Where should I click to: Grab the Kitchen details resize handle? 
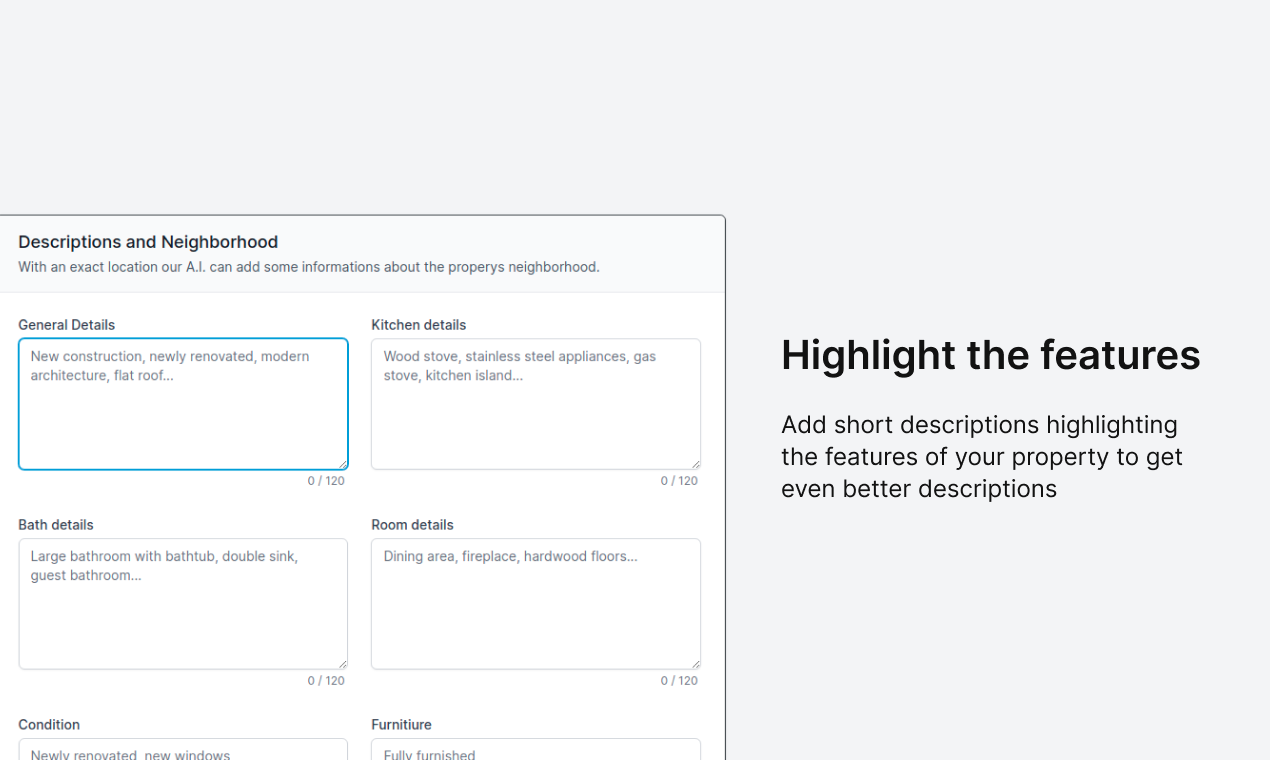(695, 463)
